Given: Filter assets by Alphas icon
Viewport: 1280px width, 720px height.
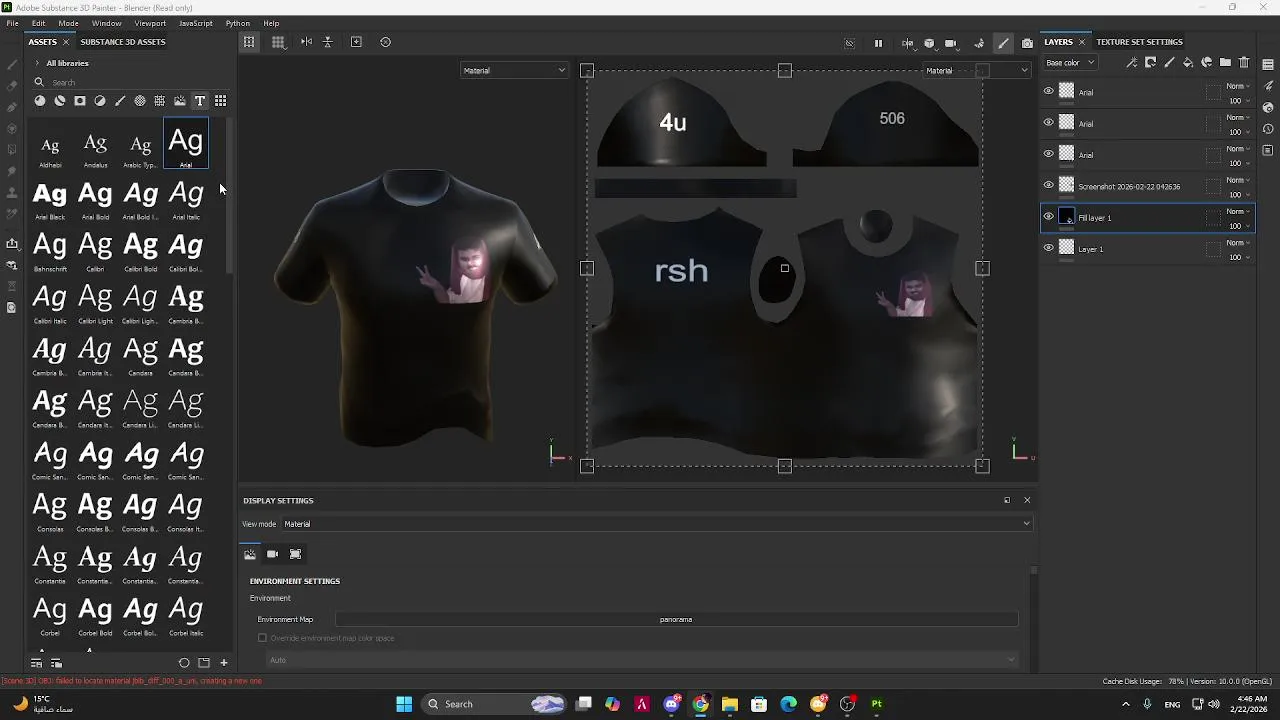Looking at the screenshot, I should (x=140, y=101).
